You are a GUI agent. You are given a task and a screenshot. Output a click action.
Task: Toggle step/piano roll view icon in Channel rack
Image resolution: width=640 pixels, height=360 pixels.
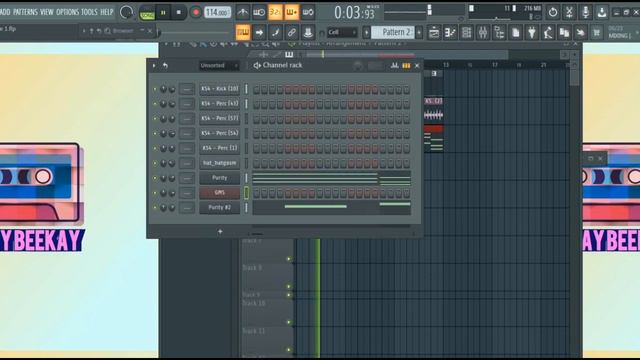tap(406, 65)
